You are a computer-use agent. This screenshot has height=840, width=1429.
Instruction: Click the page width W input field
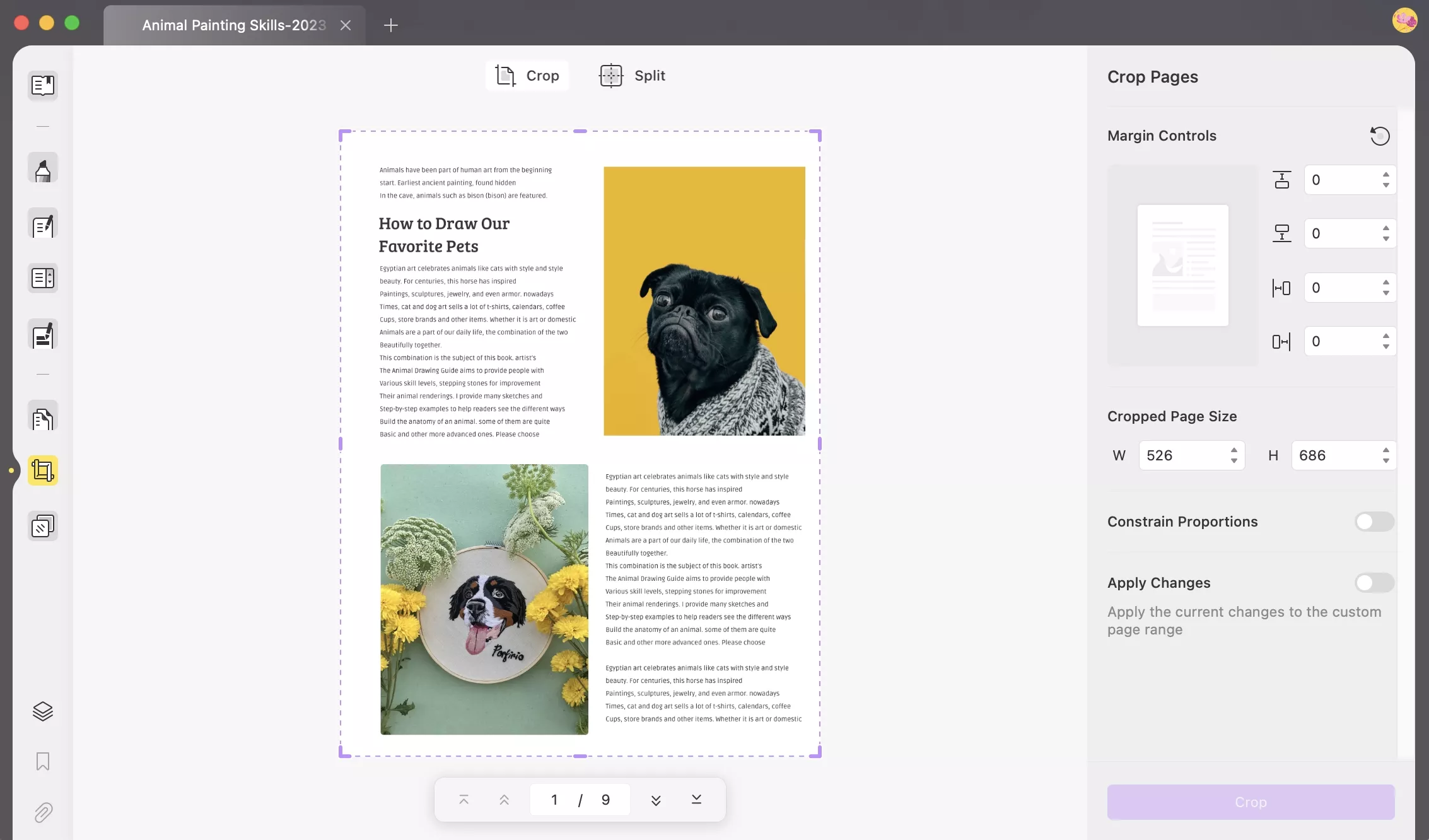pyautogui.click(x=1184, y=455)
